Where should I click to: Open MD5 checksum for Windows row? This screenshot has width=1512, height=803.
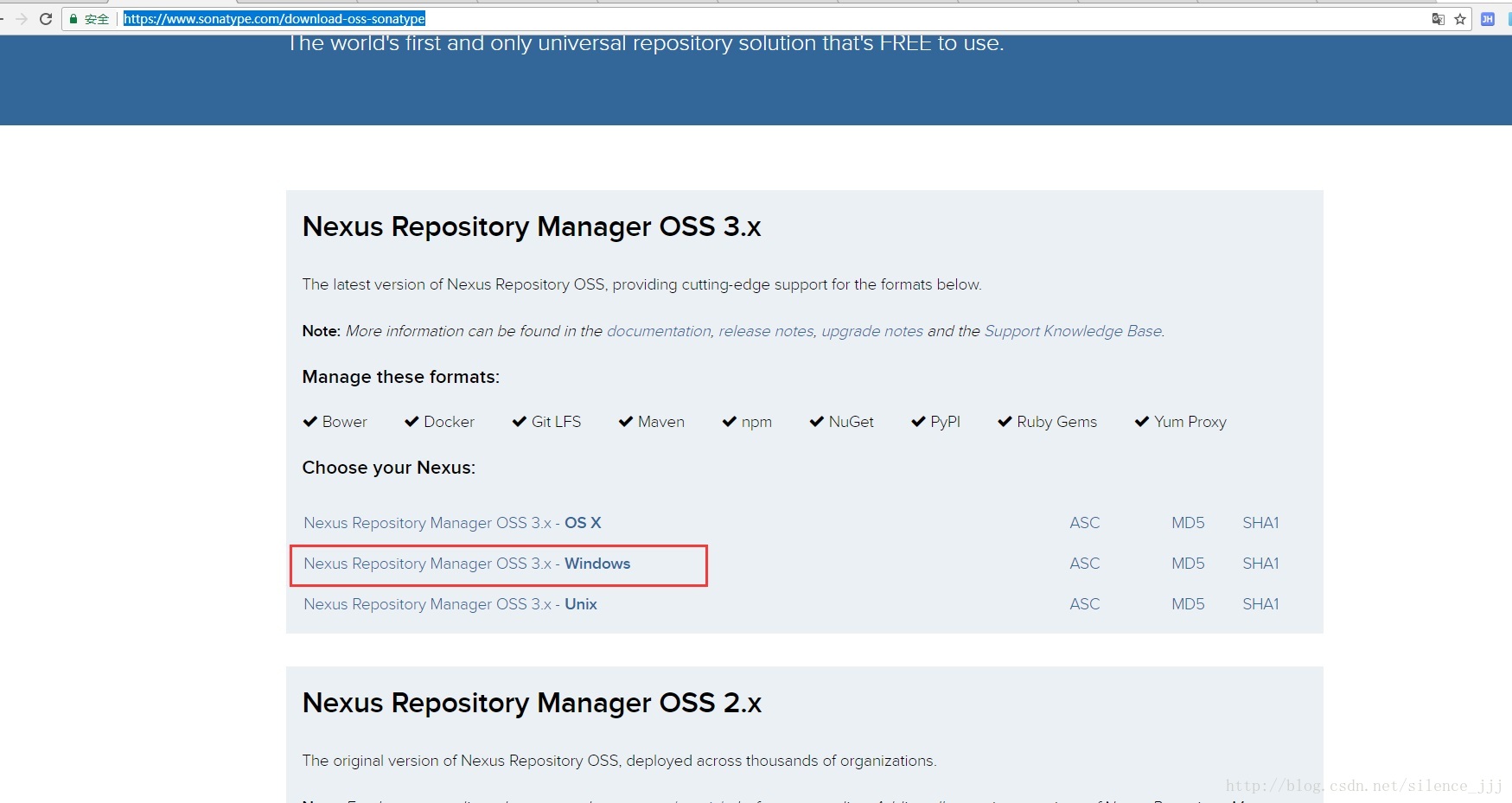click(1188, 564)
